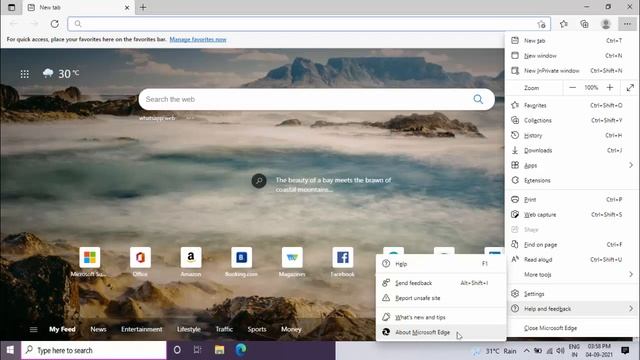Click Manage favorites now link
Viewport: 640px width, 360px height.
(x=198, y=40)
